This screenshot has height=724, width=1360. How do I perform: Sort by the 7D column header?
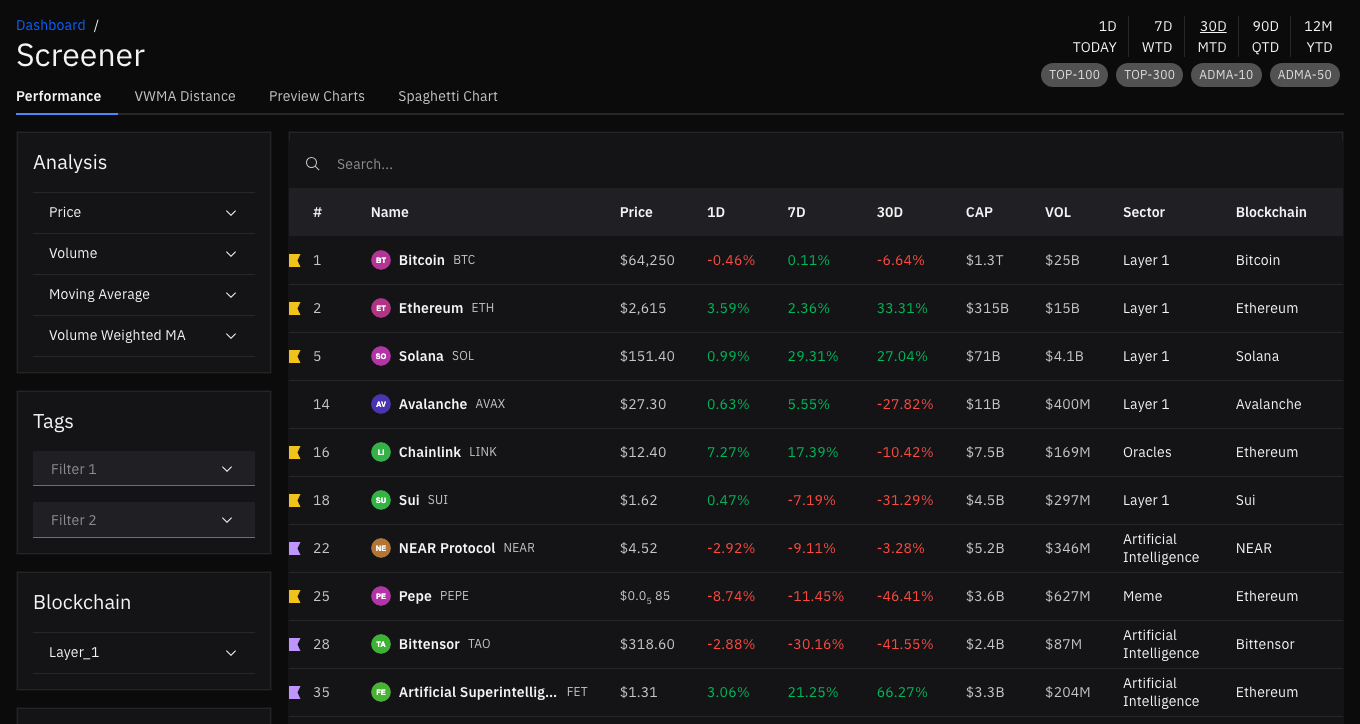(x=796, y=212)
